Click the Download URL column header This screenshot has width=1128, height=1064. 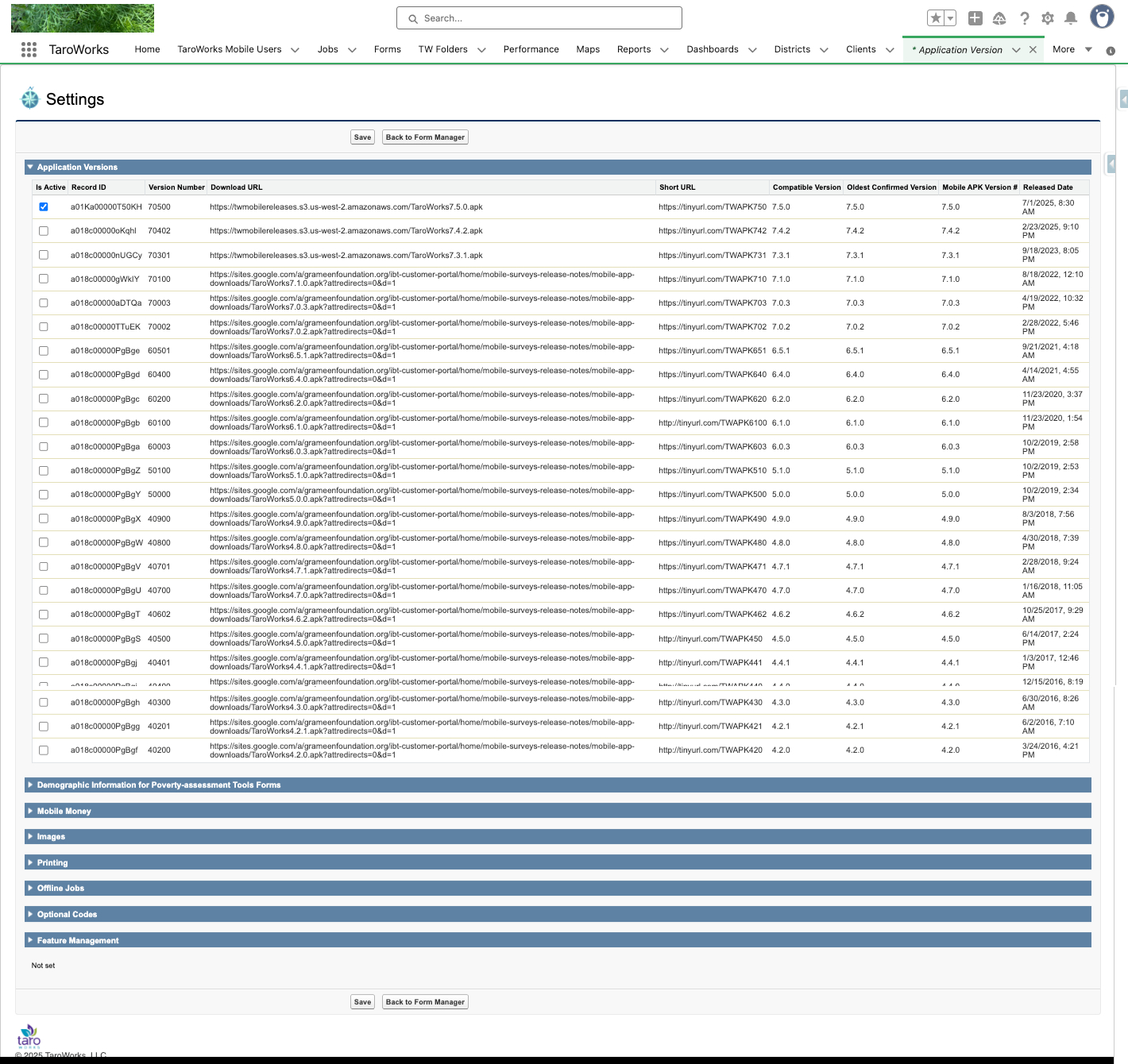tap(236, 187)
